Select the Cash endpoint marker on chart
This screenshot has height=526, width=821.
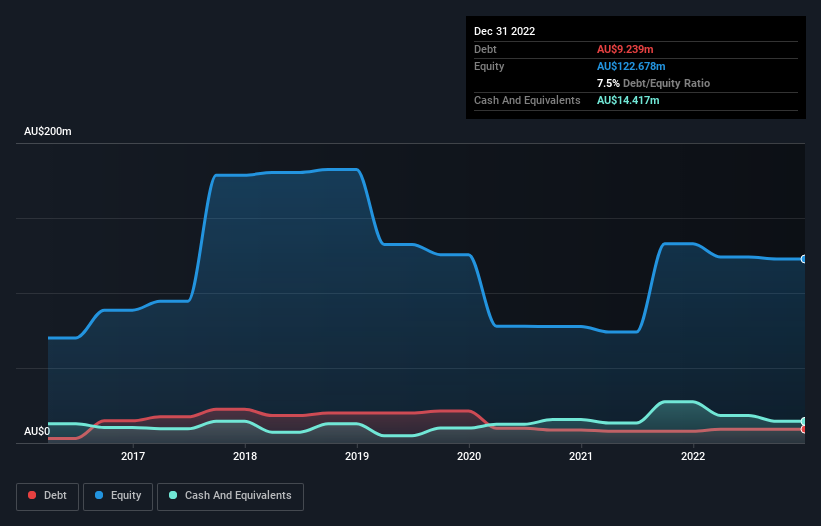804,421
